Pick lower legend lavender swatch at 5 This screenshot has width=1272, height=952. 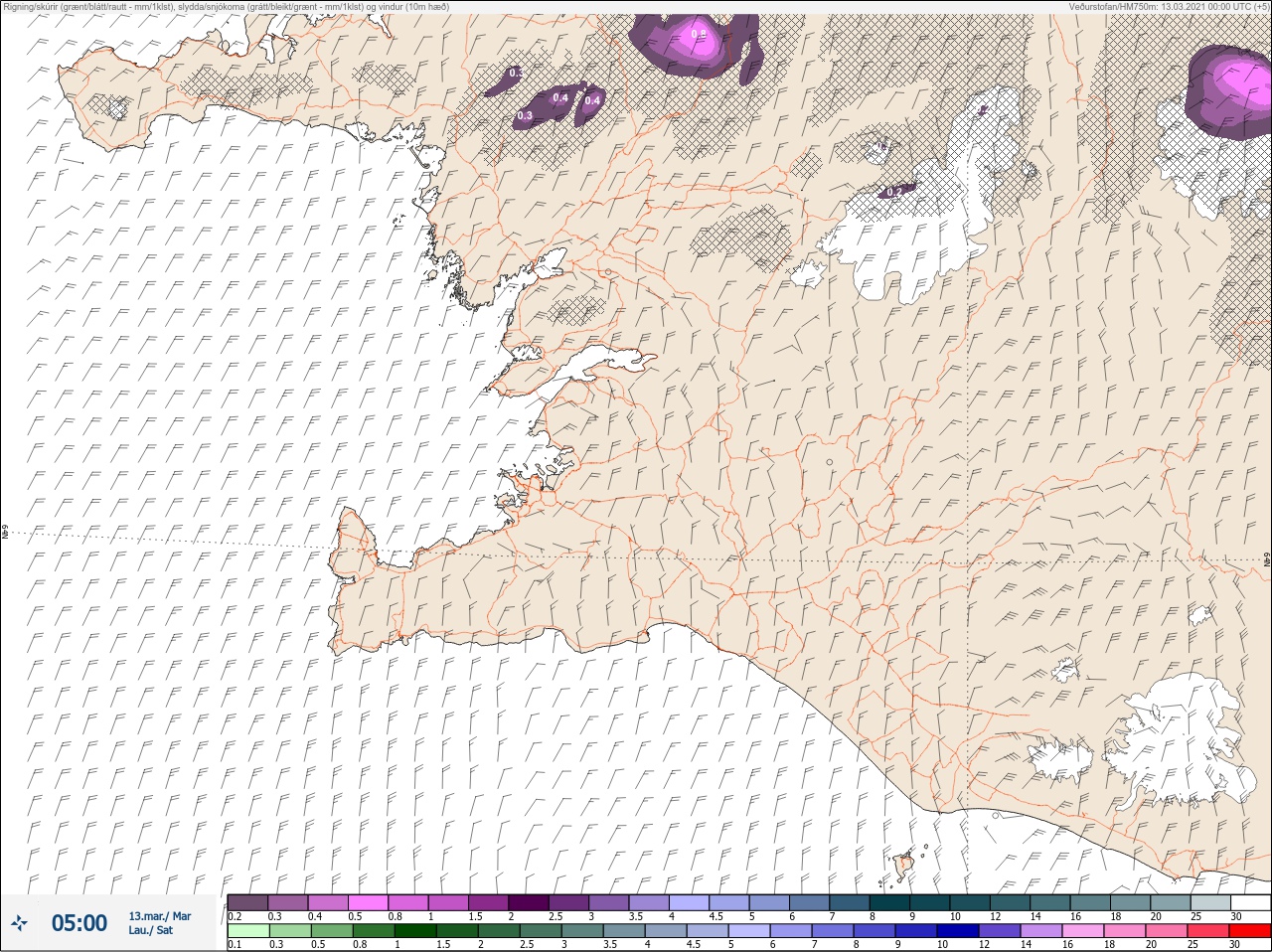click(x=750, y=930)
